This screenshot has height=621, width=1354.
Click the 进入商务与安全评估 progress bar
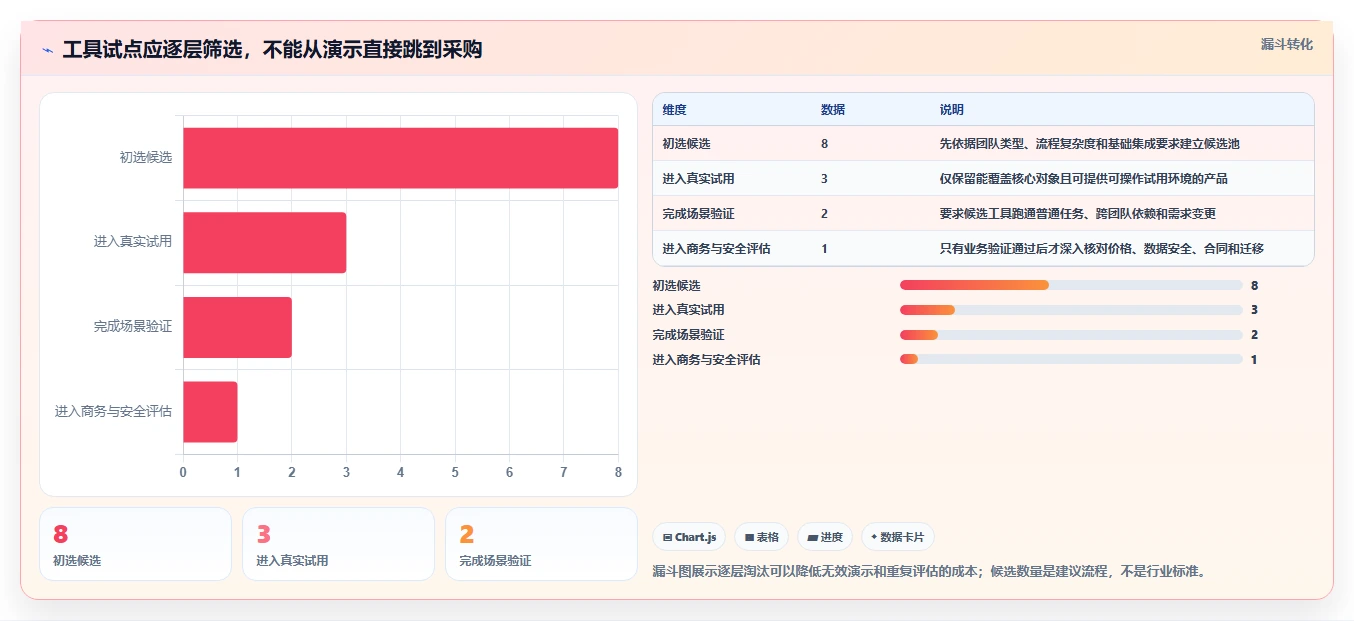pos(1071,359)
